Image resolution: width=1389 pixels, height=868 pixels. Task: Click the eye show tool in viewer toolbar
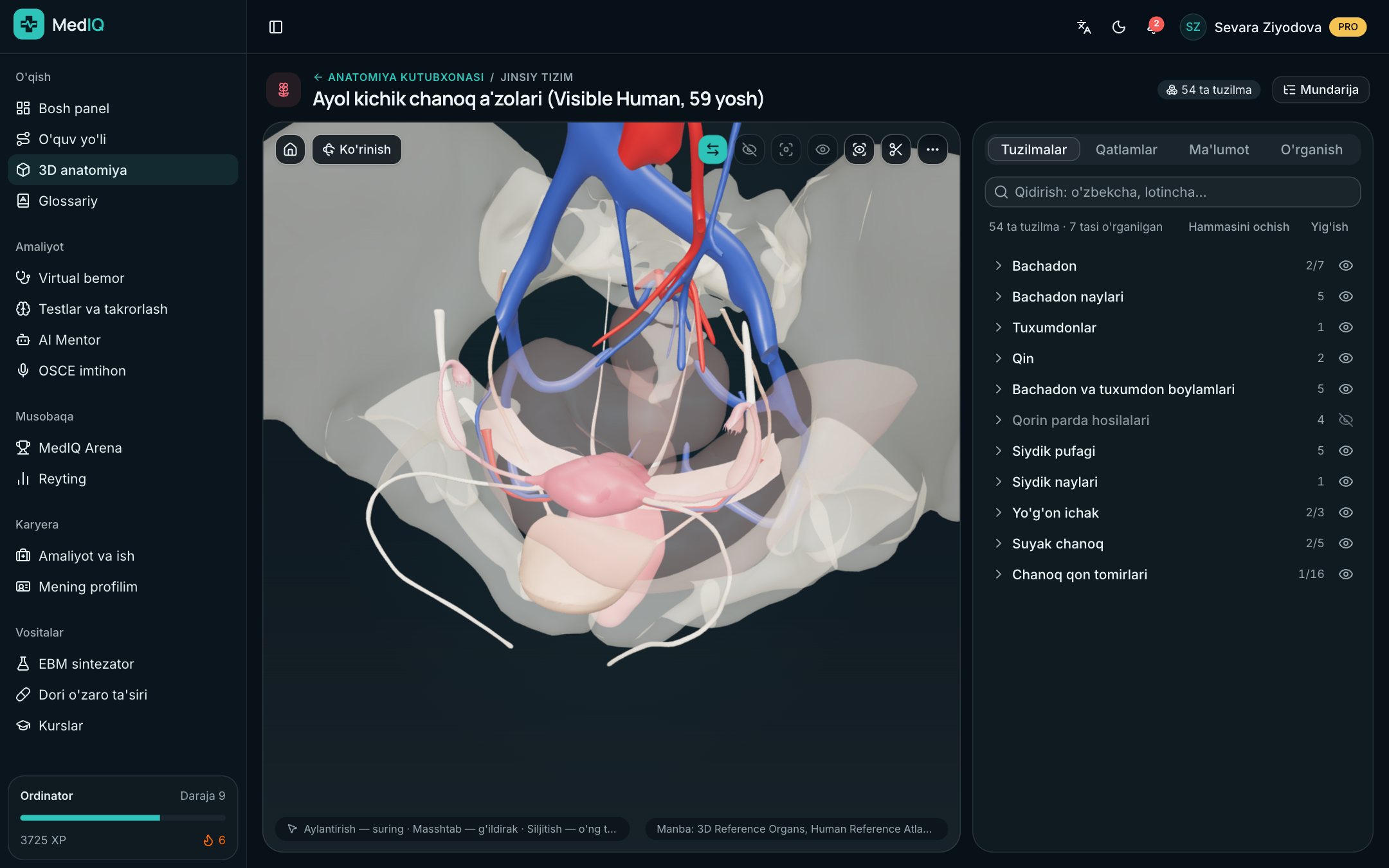(822, 150)
